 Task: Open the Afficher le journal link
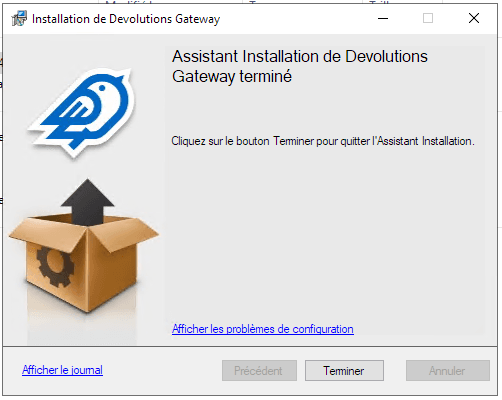62,370
